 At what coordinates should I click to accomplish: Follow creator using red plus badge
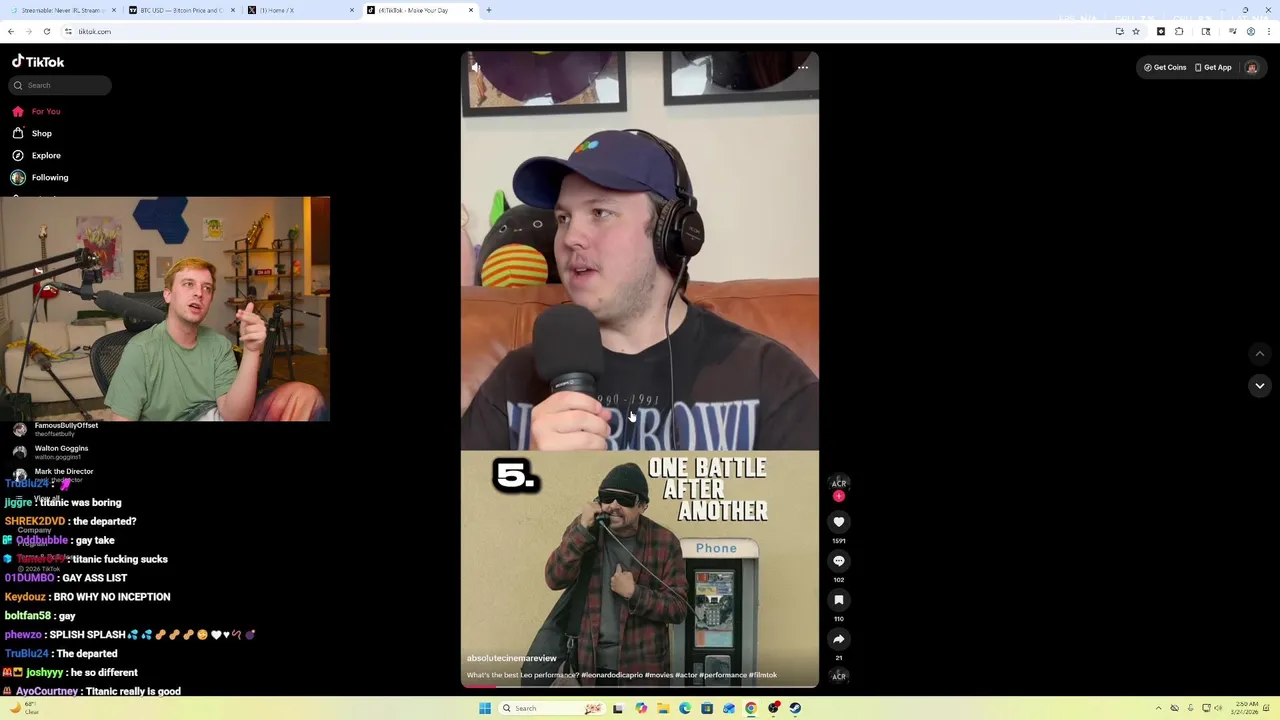(839, 496)
